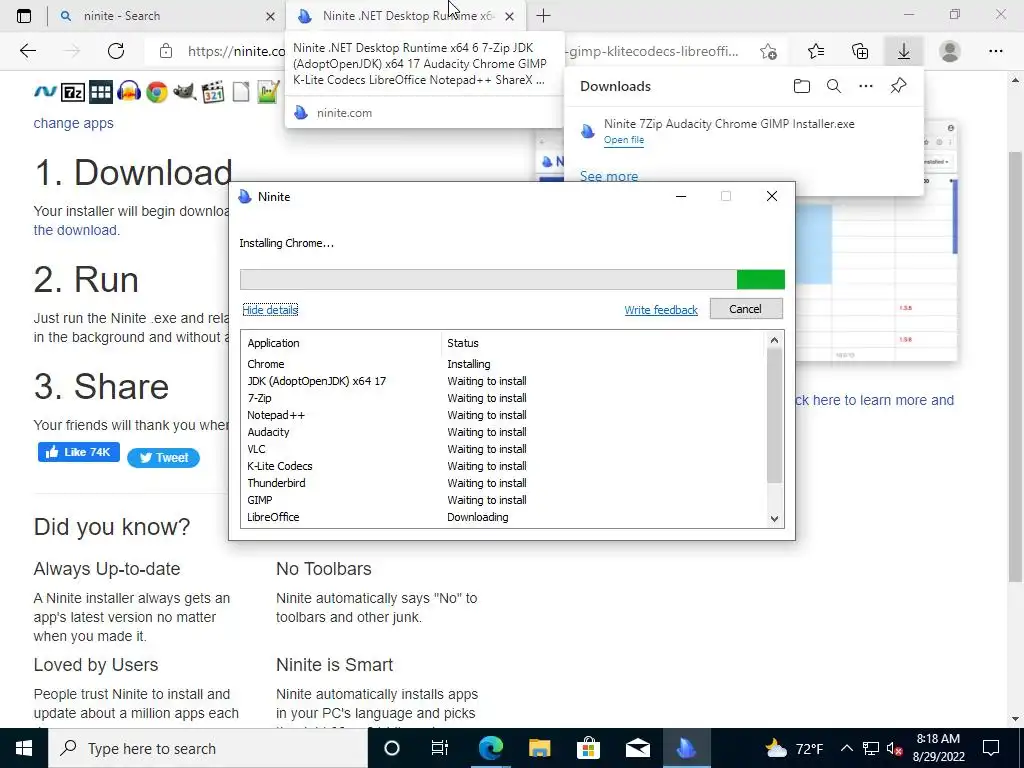
Task: Click the LibreOffice document icon on page
Action: pyautogui.click(x=241, y=92)
